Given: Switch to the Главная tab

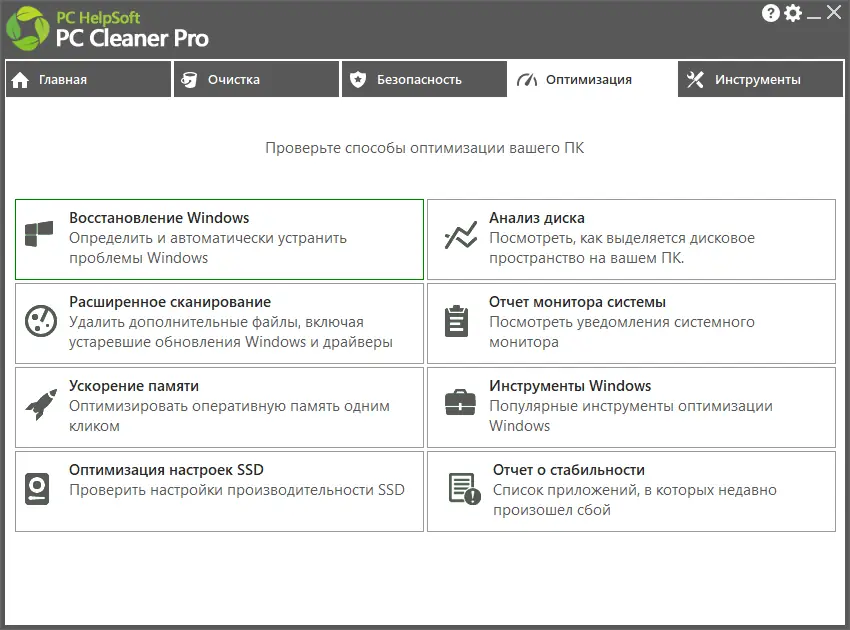Looking at the screenshot, I should click(88, 79).
